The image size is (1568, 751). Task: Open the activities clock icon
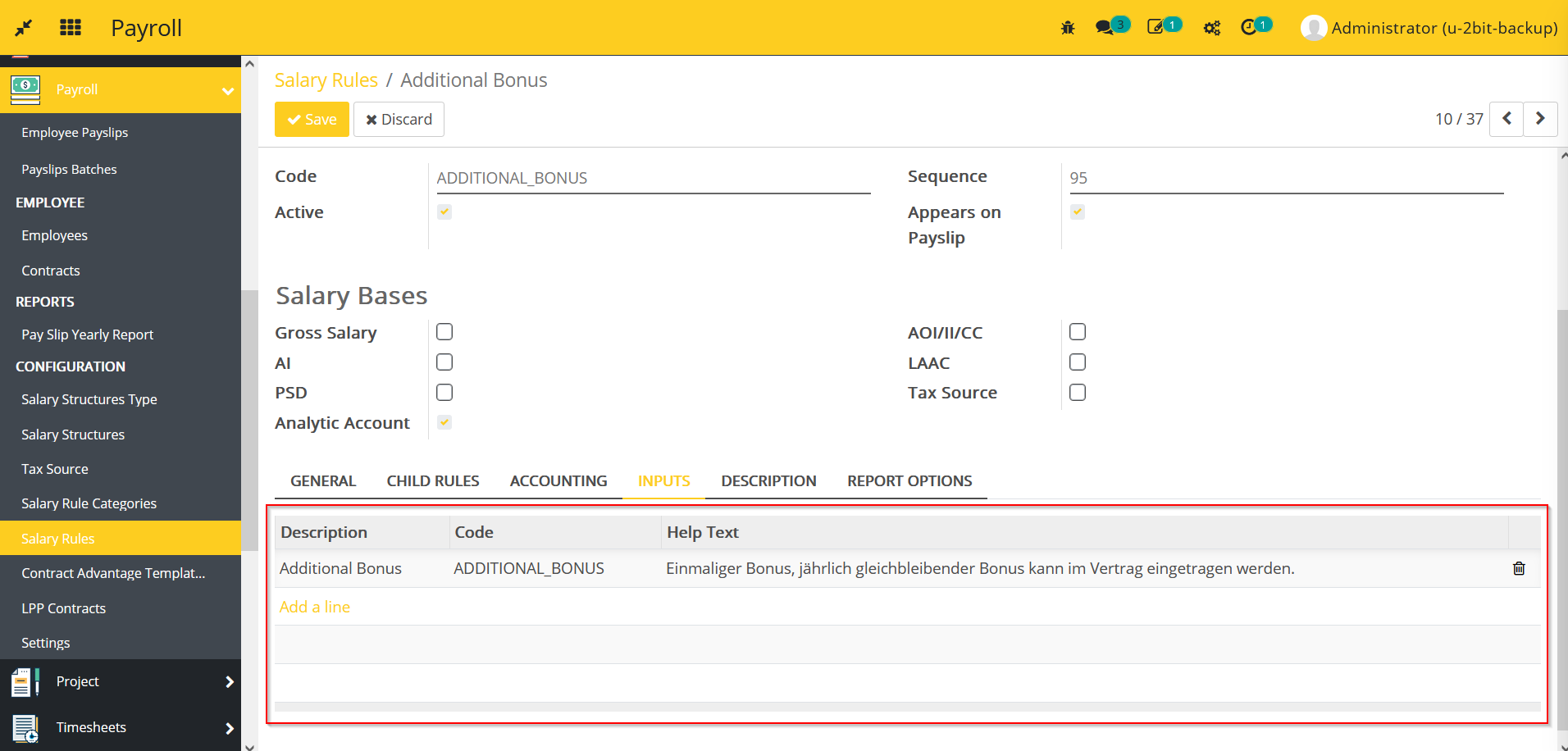[x=1249, y=27]
